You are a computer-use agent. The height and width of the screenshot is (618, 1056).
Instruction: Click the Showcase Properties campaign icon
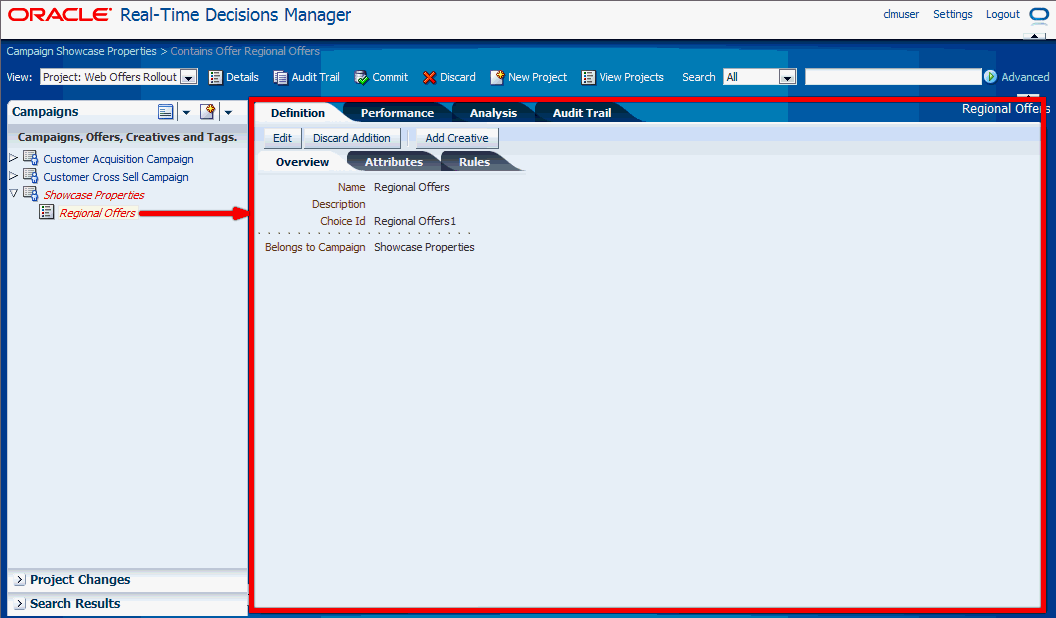30,194
